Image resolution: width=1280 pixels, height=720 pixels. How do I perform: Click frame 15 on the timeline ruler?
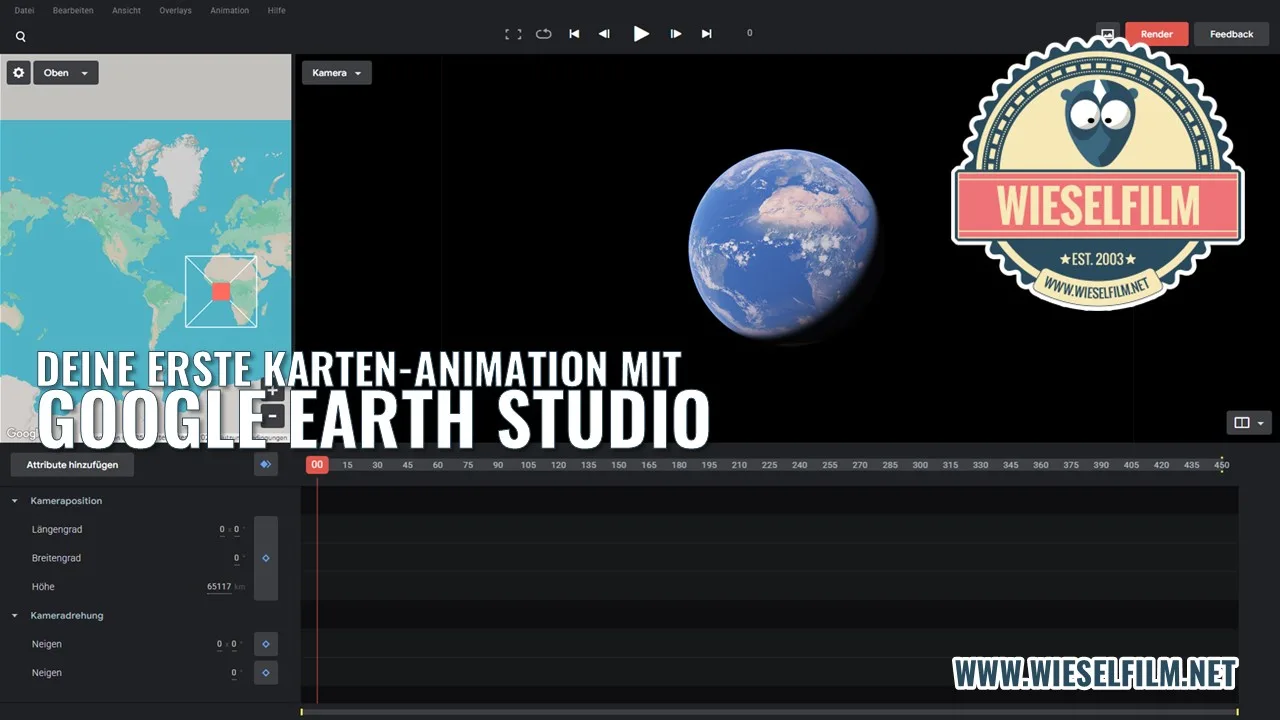(347, 465)
